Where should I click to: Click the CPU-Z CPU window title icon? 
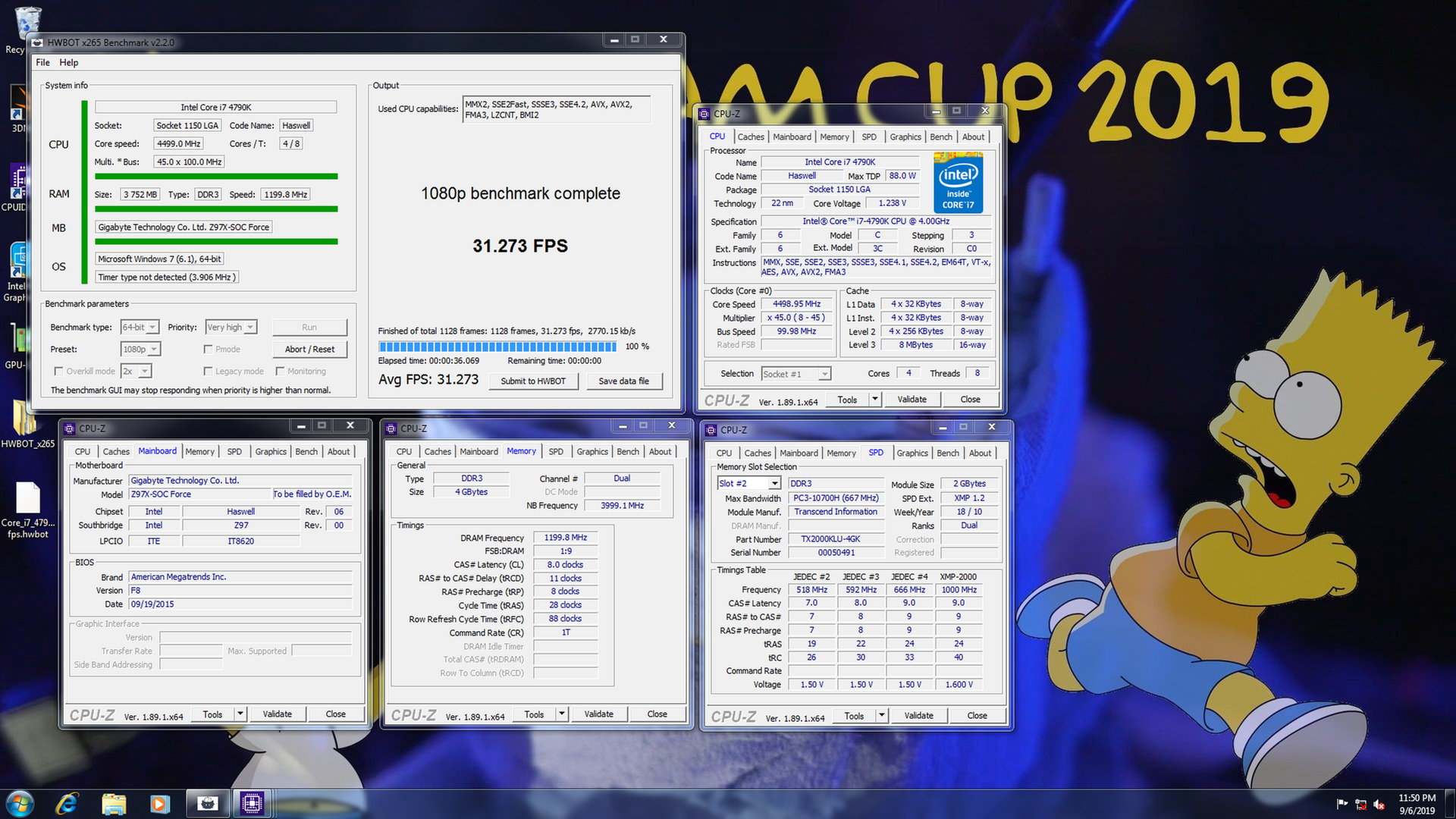point(704,114)
